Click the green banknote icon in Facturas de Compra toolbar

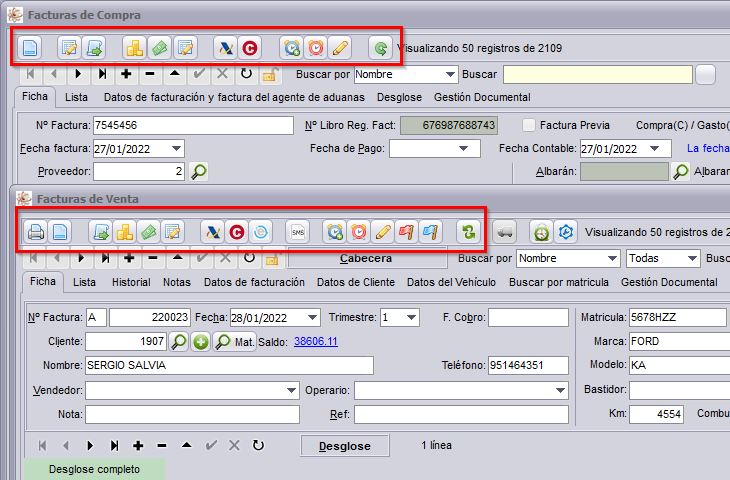(160, 48)
